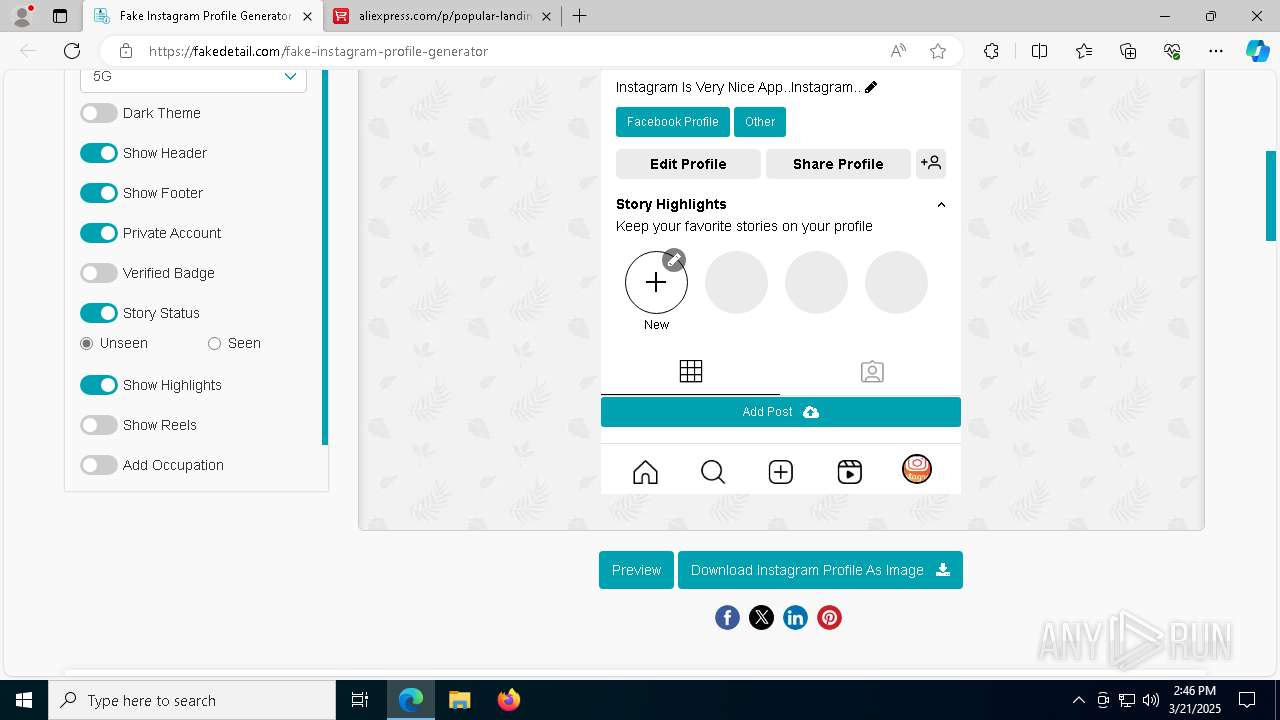Turn off Story Status toggle
Image resolution: width=1280 pixels, height=720 pixels.
[99, 313]
